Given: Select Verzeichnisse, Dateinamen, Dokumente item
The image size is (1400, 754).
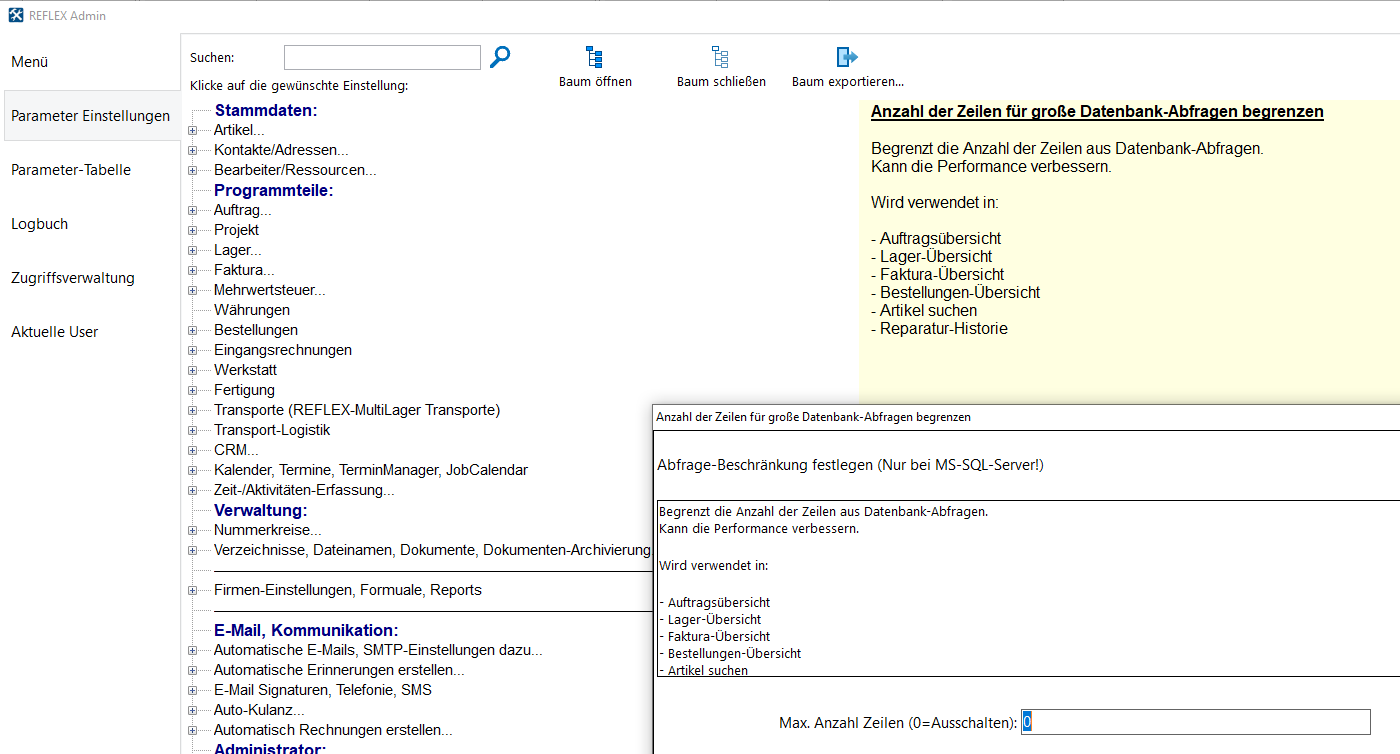Looking at the screenshot, I should click(432, 550).
